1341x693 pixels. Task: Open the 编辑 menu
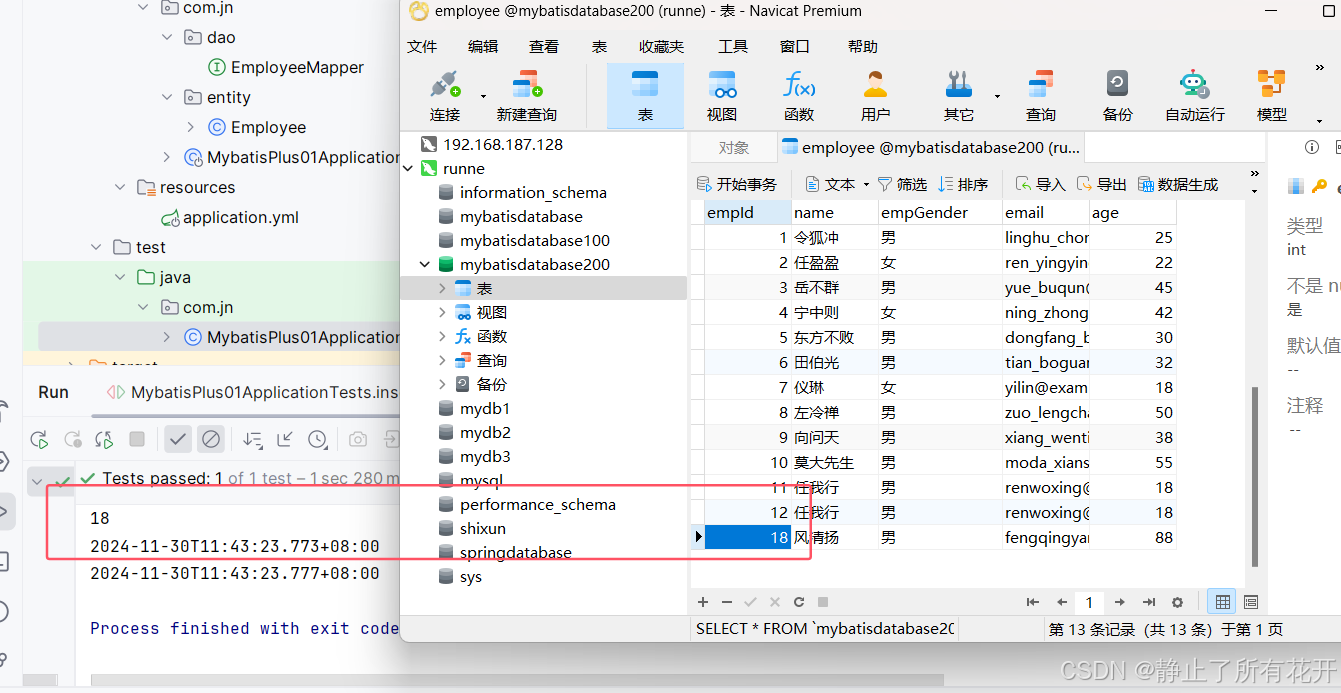[483, 46]
